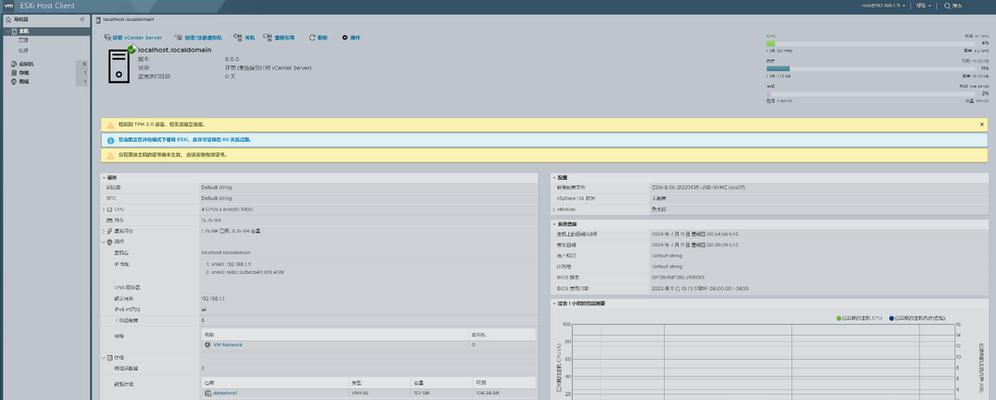
Task: Open Networking in the navigator
Action: pyautogui.click(x=24, y=82)
